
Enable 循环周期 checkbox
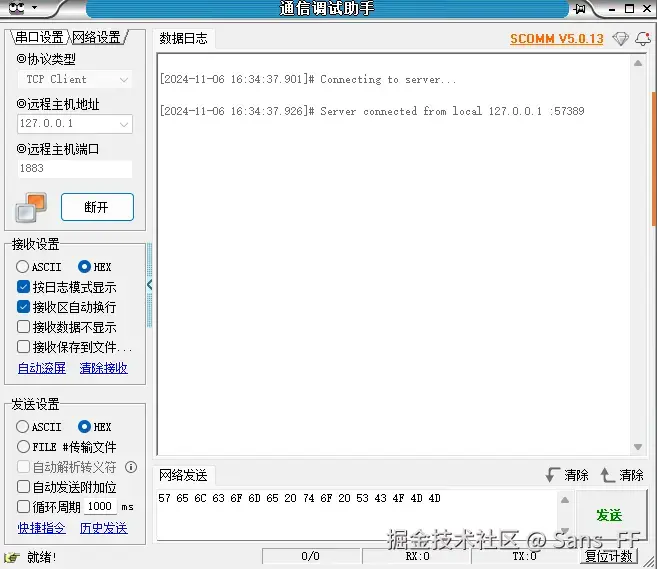click(23, 507)
